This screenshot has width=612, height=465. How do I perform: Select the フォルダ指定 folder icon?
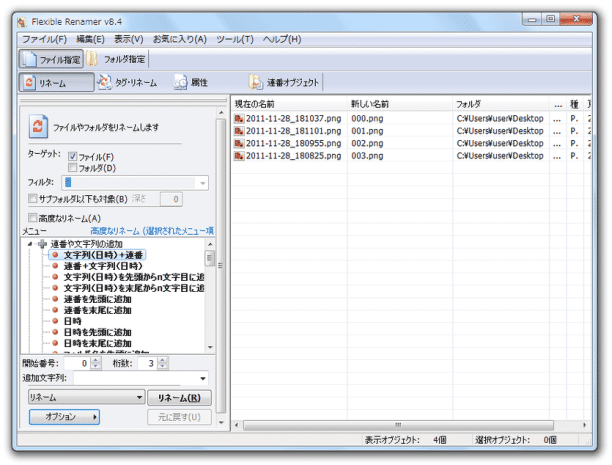coord(92,59)
